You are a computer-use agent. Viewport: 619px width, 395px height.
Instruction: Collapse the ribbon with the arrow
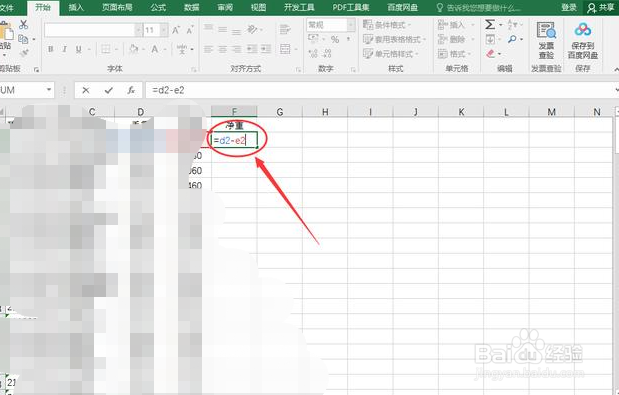click(616, 69)
